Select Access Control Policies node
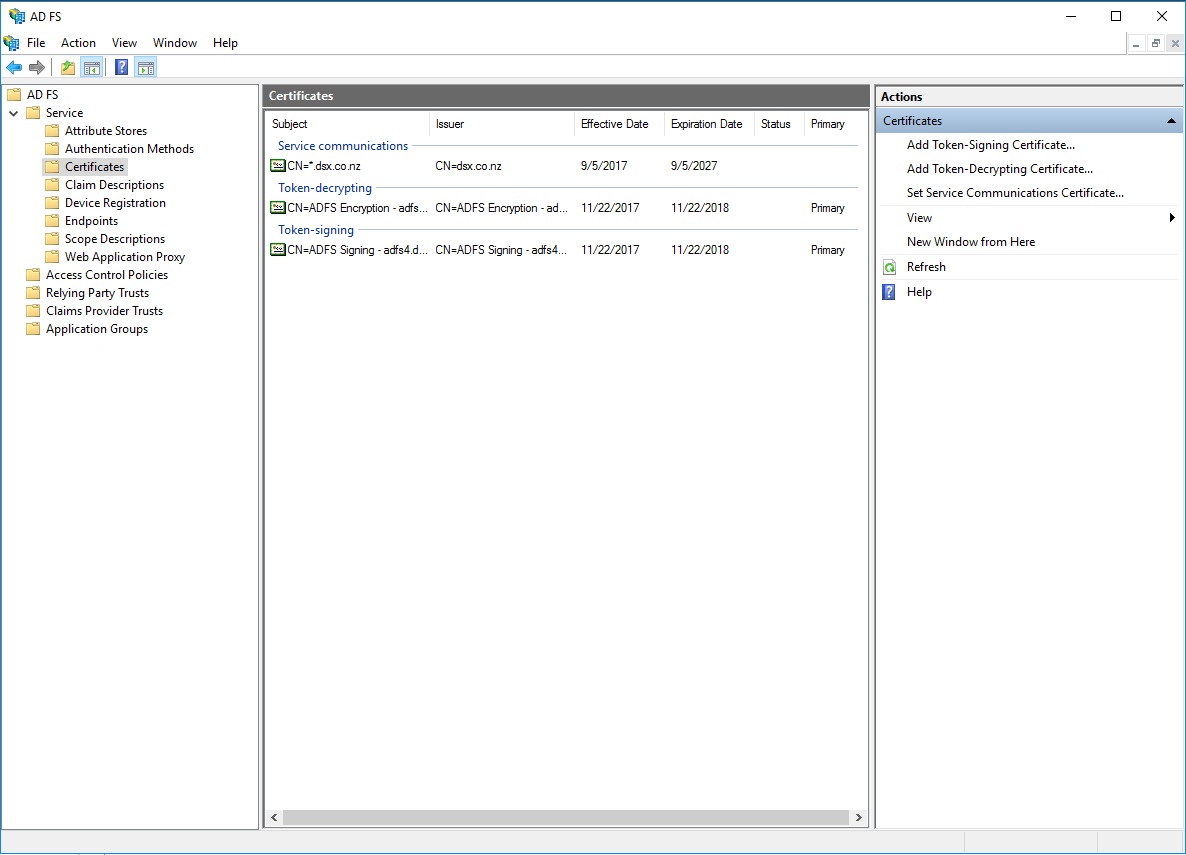Viewport: 1186px width, 855px height. click(x=107, y=275)
